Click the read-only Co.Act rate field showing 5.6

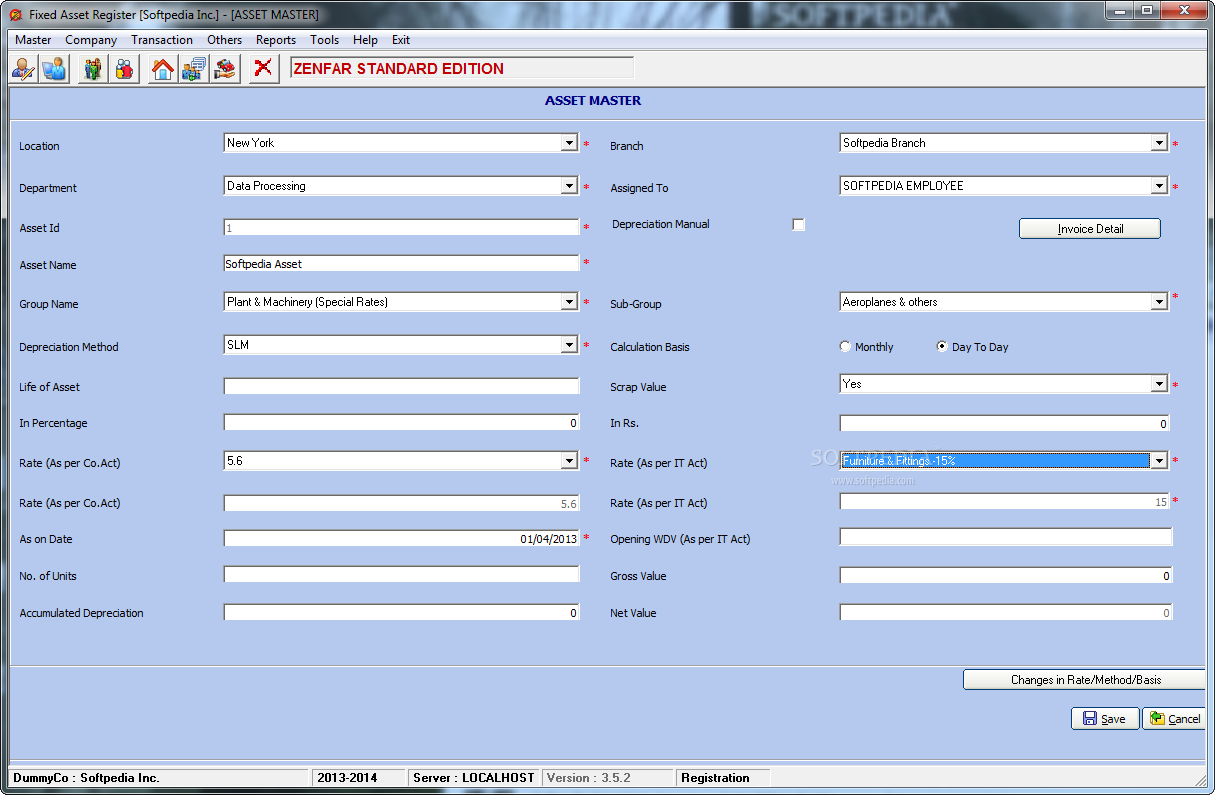click(x=401, y=503)
